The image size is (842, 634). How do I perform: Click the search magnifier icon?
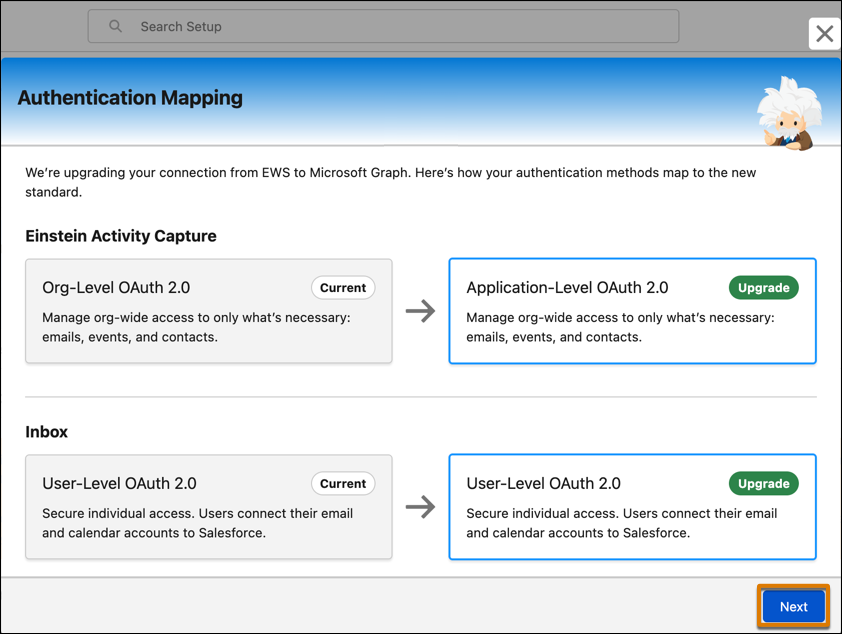[115, 26]
